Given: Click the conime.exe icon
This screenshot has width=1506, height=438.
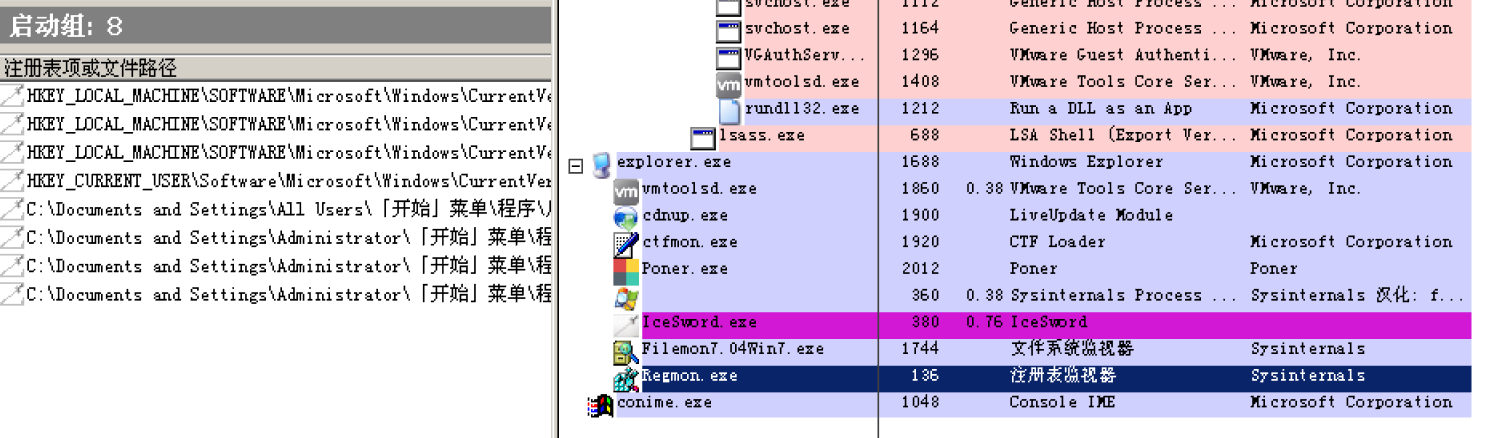Looking at the screenshot, I should click(x=600, y=404).
